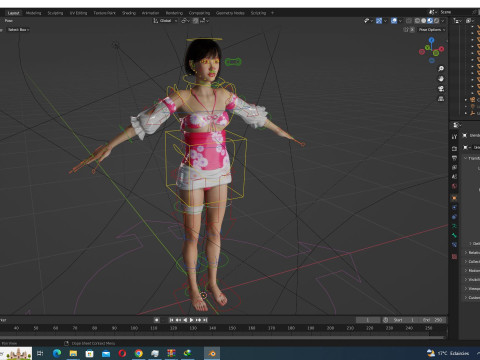Click the blue Z axis on navigation gizmo
Image resolution: width=480 pixels, height=360 pixels.
click(432, 40)
